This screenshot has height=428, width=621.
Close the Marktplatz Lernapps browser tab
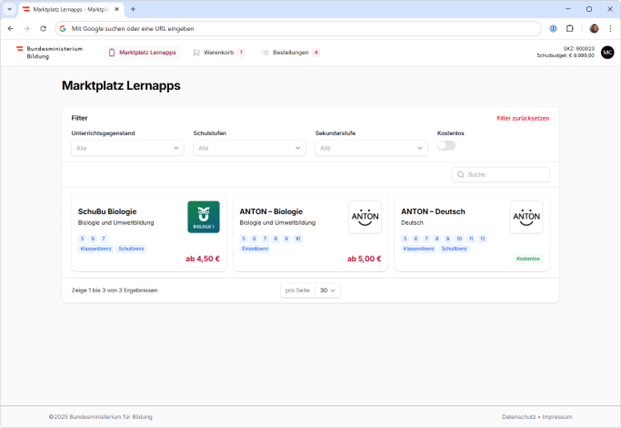[117, 9]
